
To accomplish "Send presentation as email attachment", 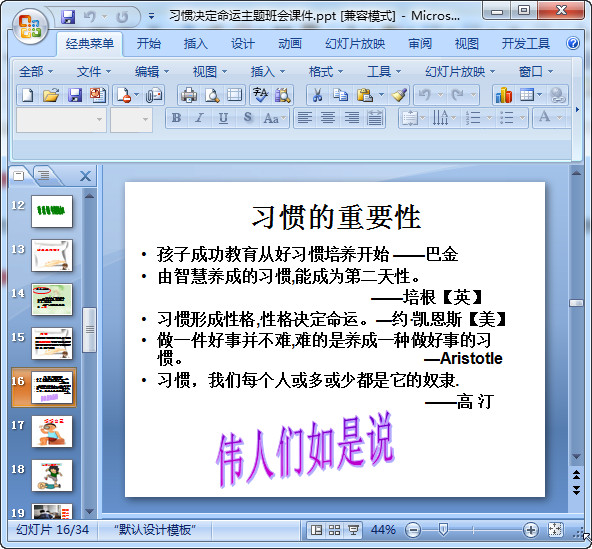I will click(154, 95).
